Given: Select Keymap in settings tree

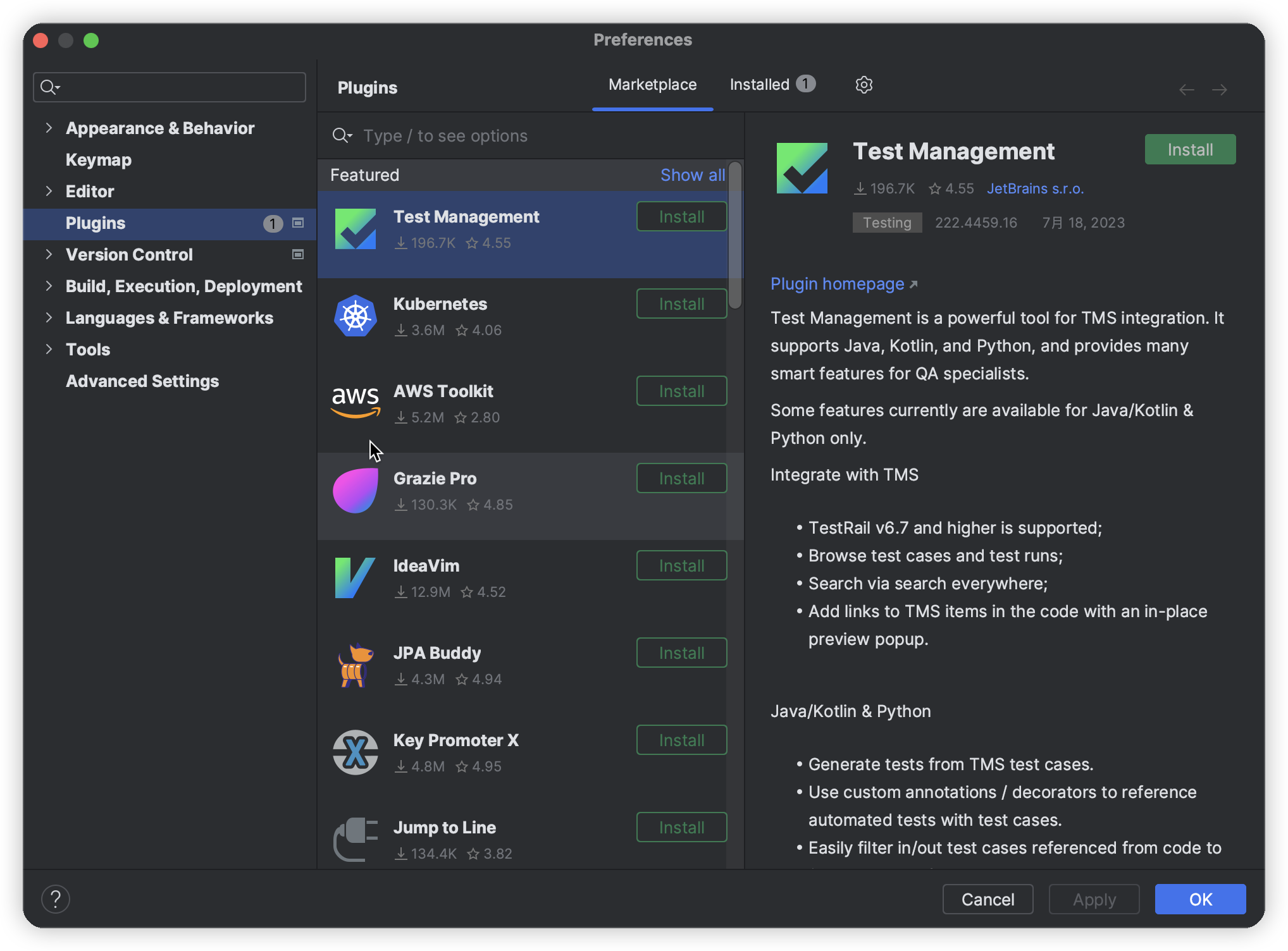Looking at the screenshot, I should pos(99,160).
